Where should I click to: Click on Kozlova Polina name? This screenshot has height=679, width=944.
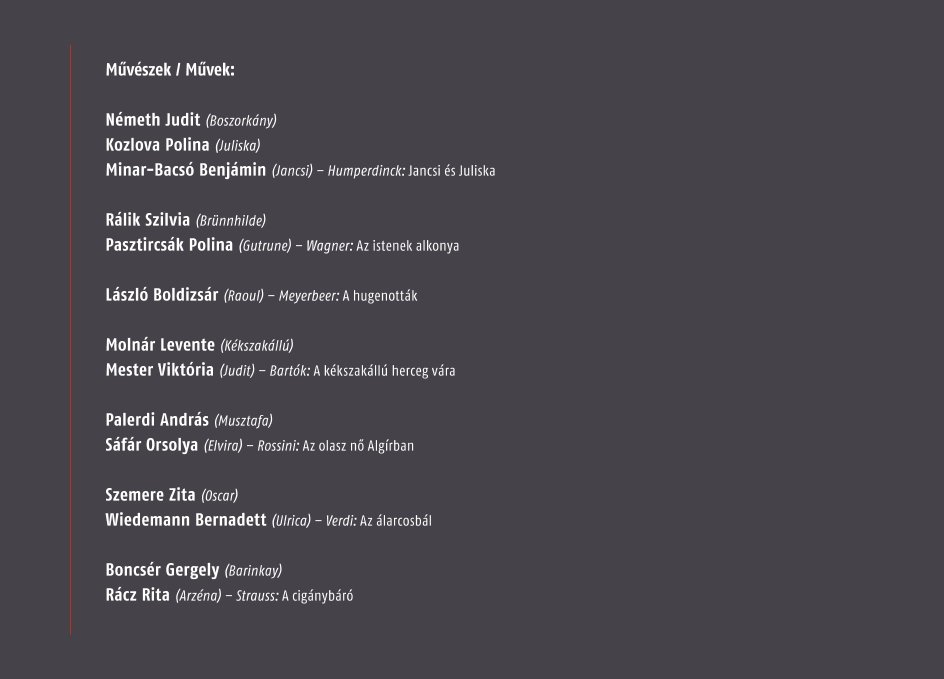(x=157, y=144)
